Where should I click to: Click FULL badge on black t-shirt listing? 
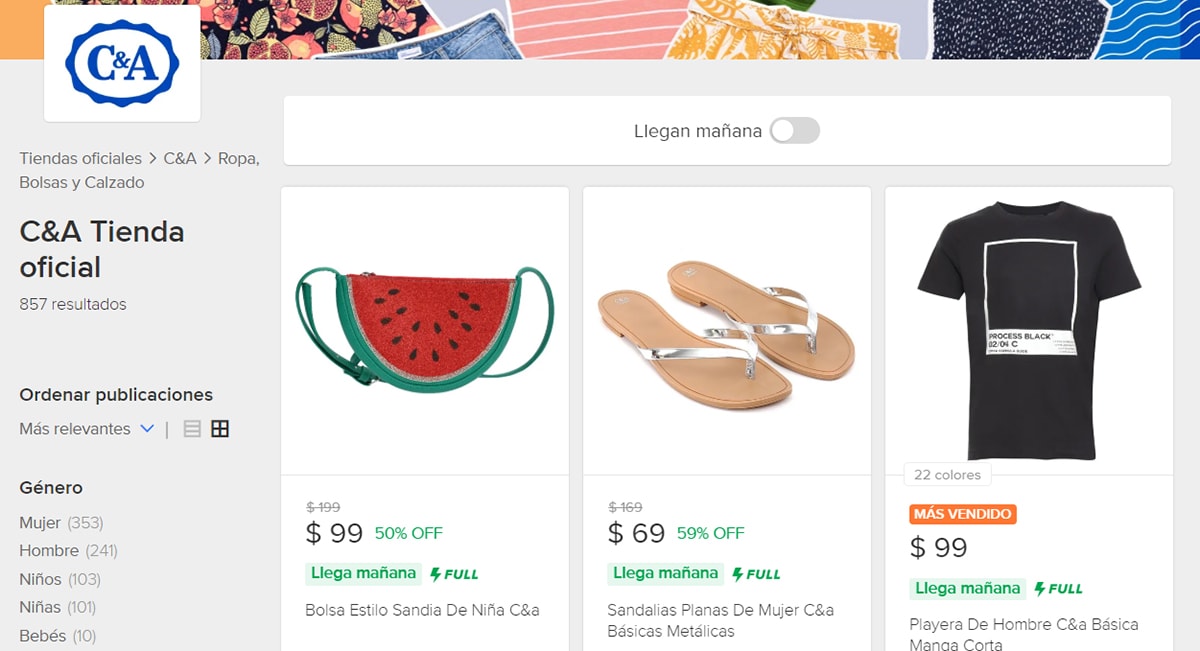pos(1058,589)
